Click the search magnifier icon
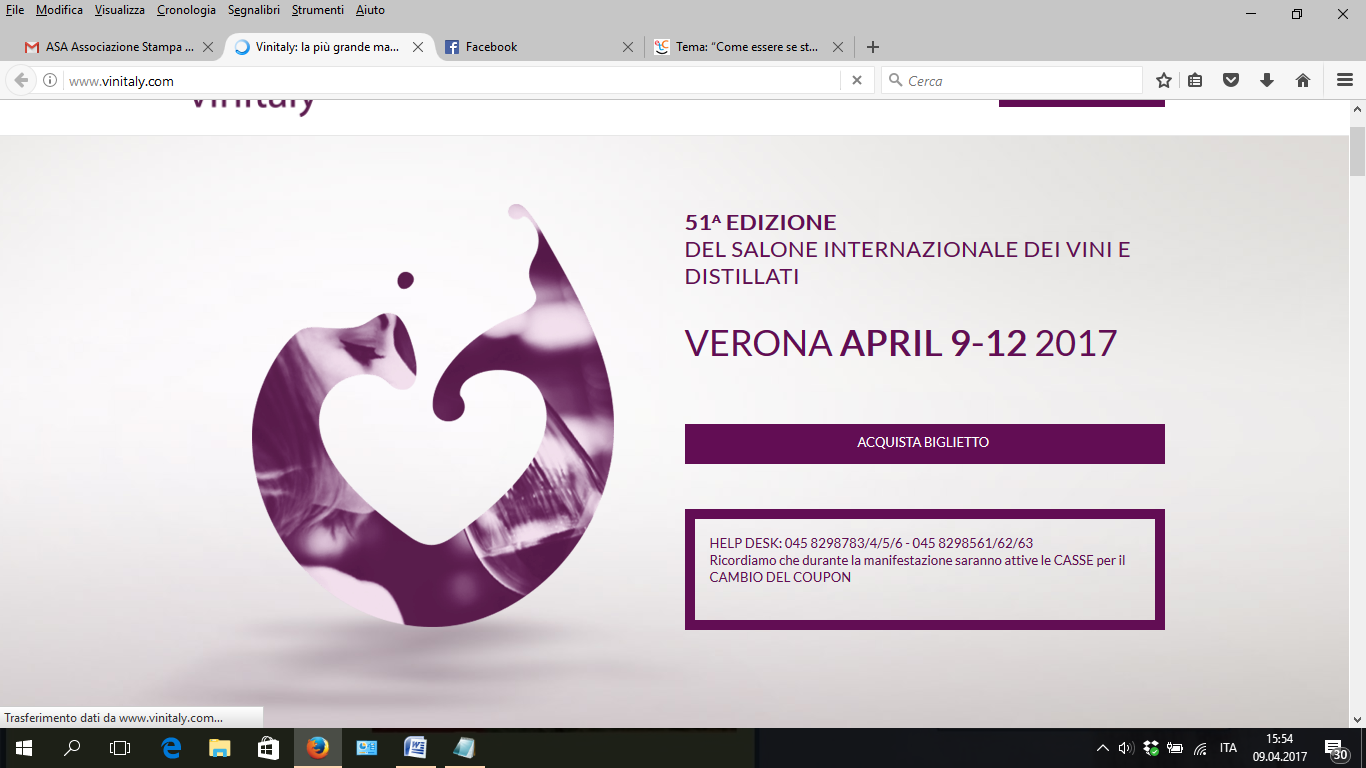This screenshot has height=768, width=1366. click(x=894, y=81)
